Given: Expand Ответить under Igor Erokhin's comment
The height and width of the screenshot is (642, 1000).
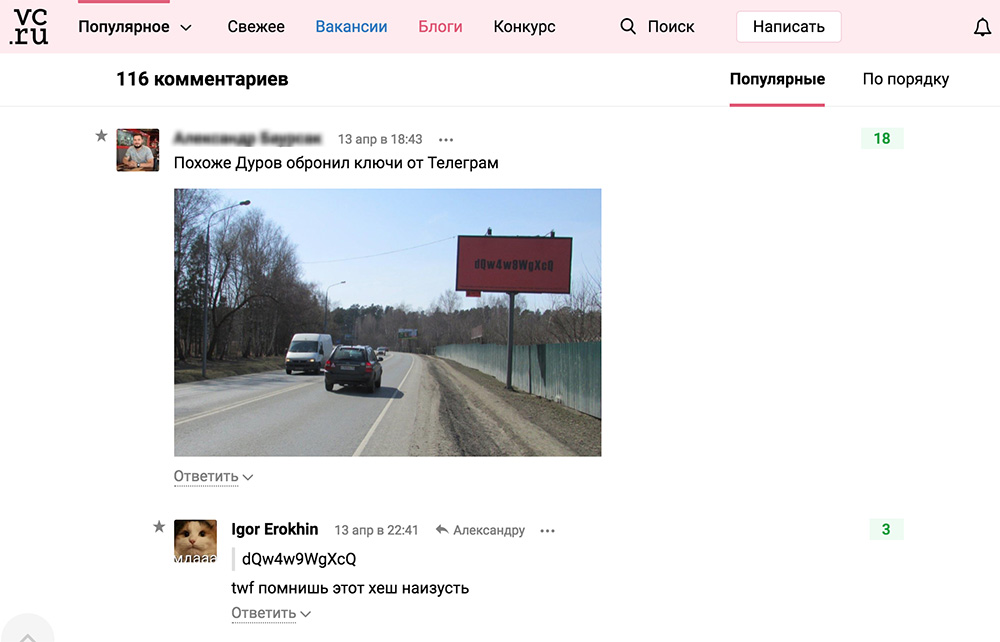Looking at the screenshot, I should (270, 613).
